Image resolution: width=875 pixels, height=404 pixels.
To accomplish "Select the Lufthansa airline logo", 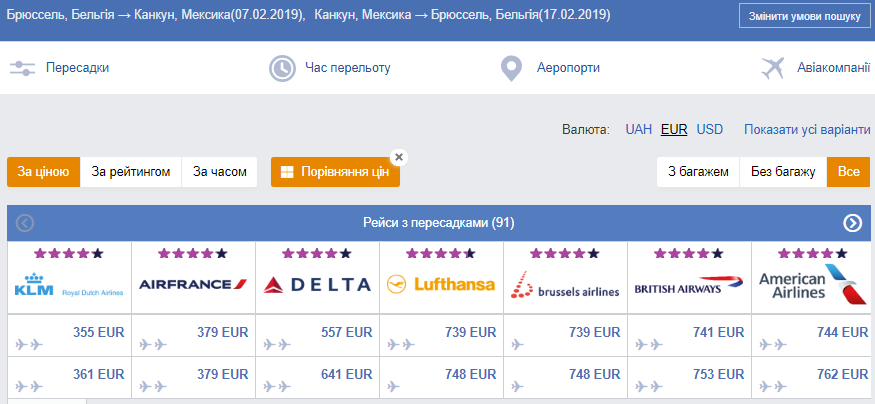I will [x=441, y=285].
